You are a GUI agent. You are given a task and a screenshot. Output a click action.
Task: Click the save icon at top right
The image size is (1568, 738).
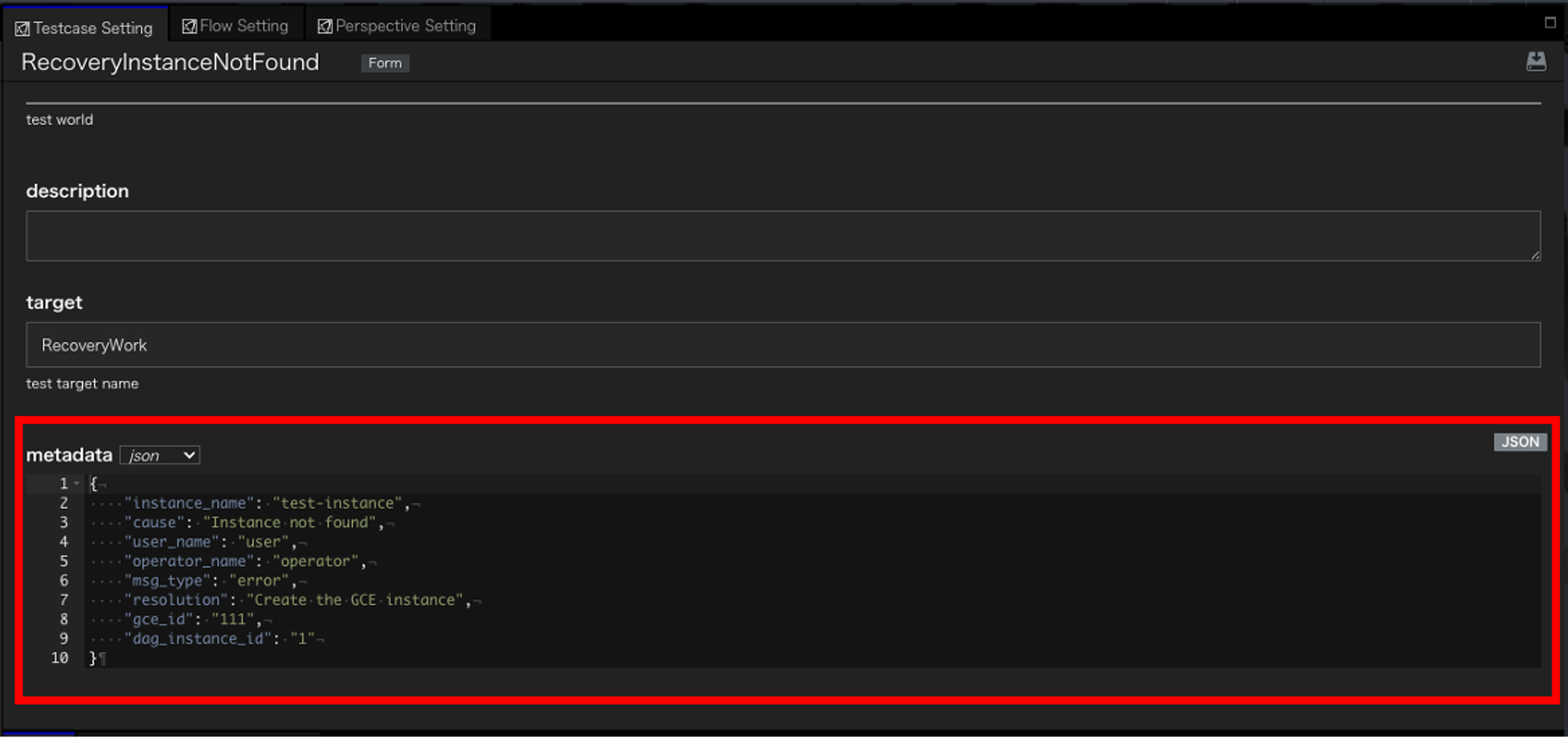1535,61
